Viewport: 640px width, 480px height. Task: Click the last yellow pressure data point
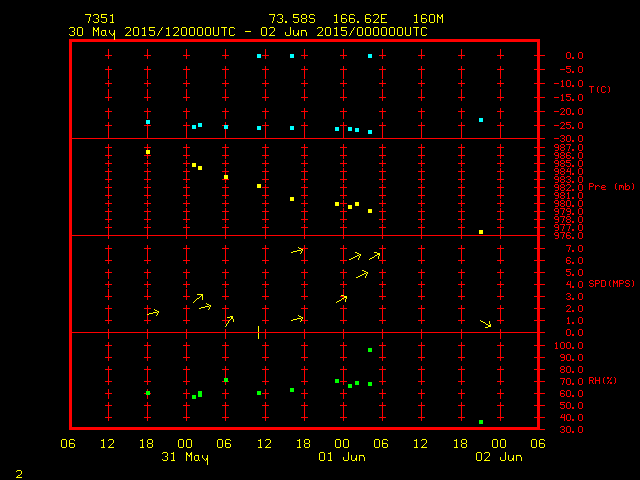[481, 232]
